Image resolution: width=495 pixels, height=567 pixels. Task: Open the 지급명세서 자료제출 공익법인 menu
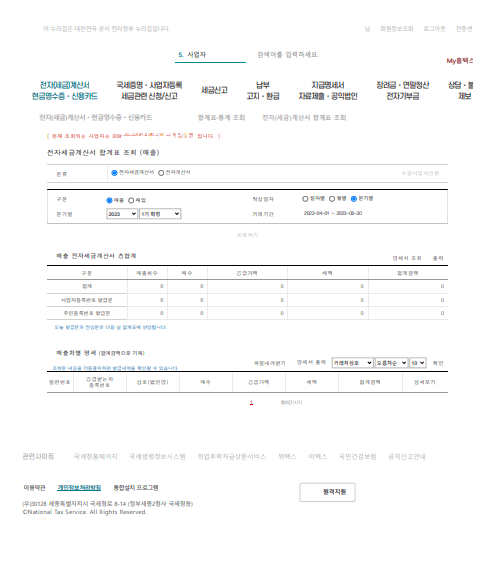(x=328, y=90)
